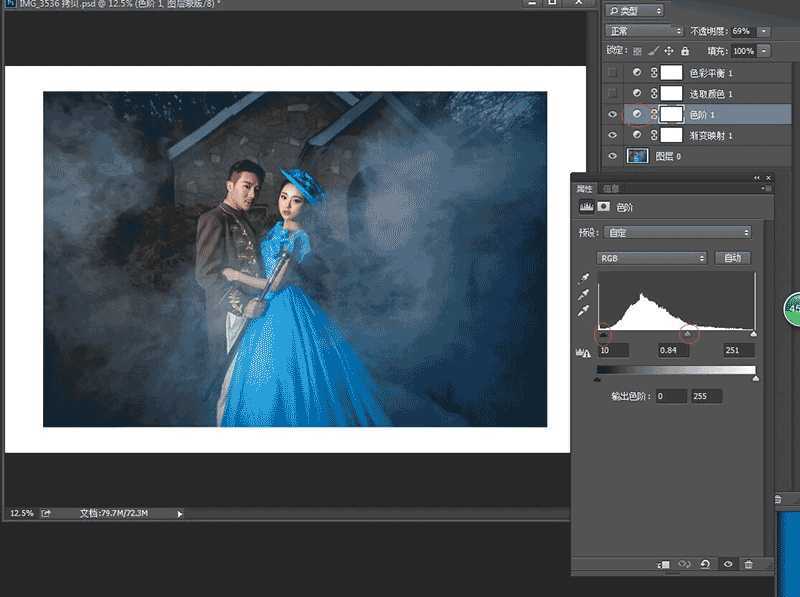The width and height of the screenshot is (800, 597).
Task: Select the 属性 panel tab
Action: (x=582, y=188)
